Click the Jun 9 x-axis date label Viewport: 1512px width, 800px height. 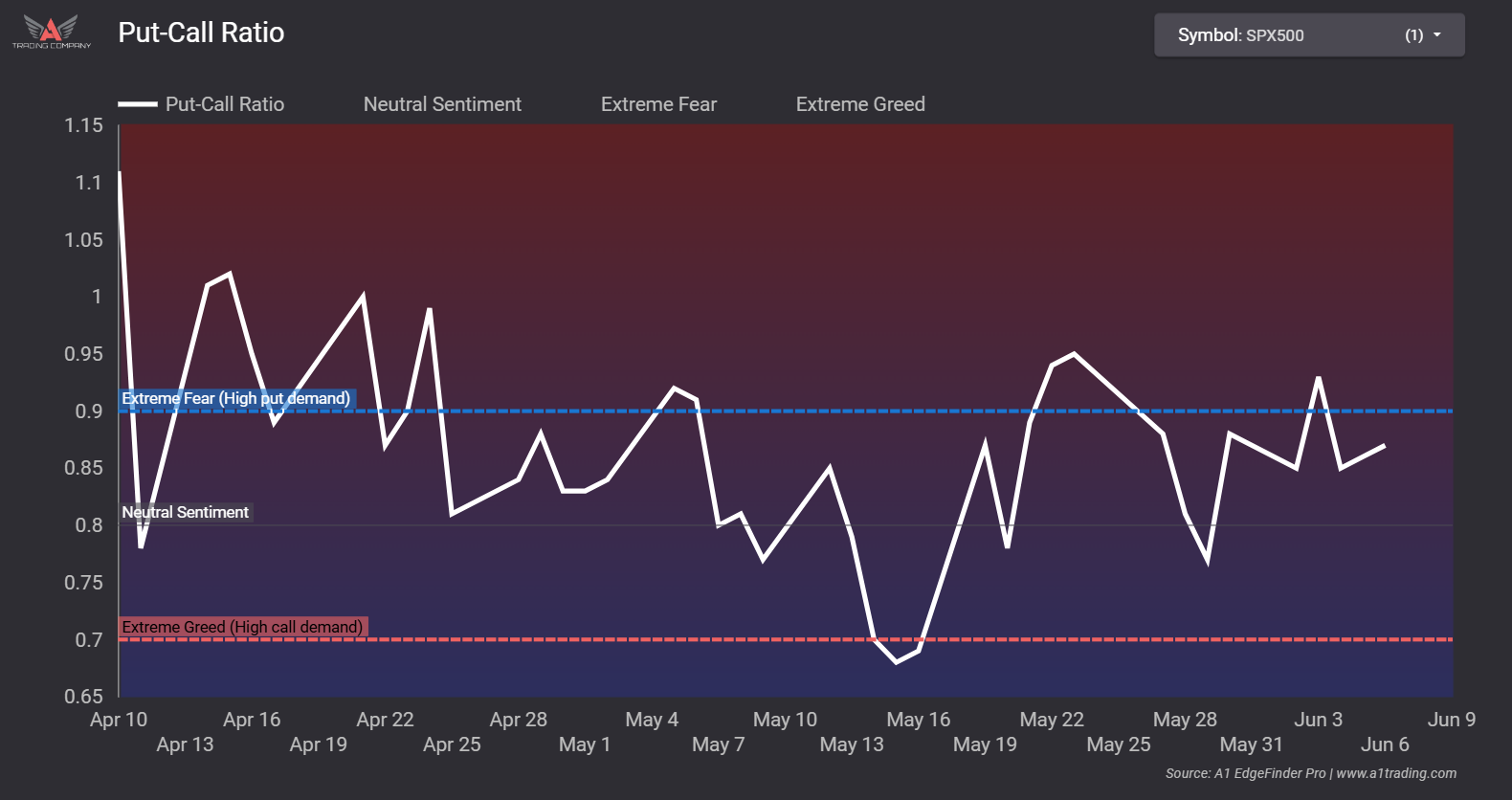tap(1451, 720)
